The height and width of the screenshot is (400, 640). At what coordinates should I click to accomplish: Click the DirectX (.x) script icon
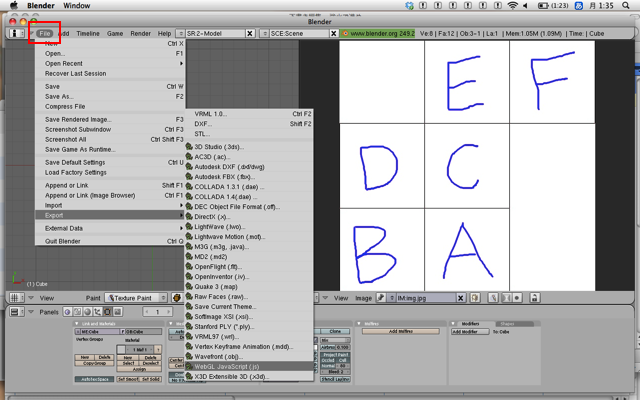pyautogui.click(x=189, y=216)
